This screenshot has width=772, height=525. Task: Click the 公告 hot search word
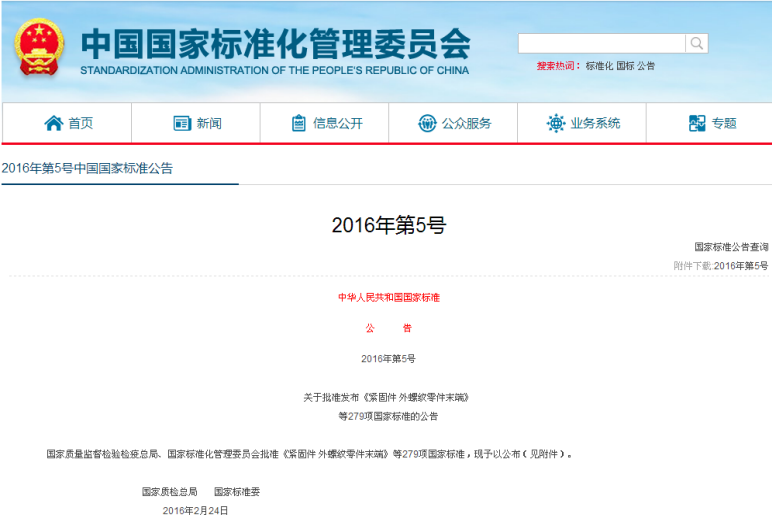click(646, 66)
